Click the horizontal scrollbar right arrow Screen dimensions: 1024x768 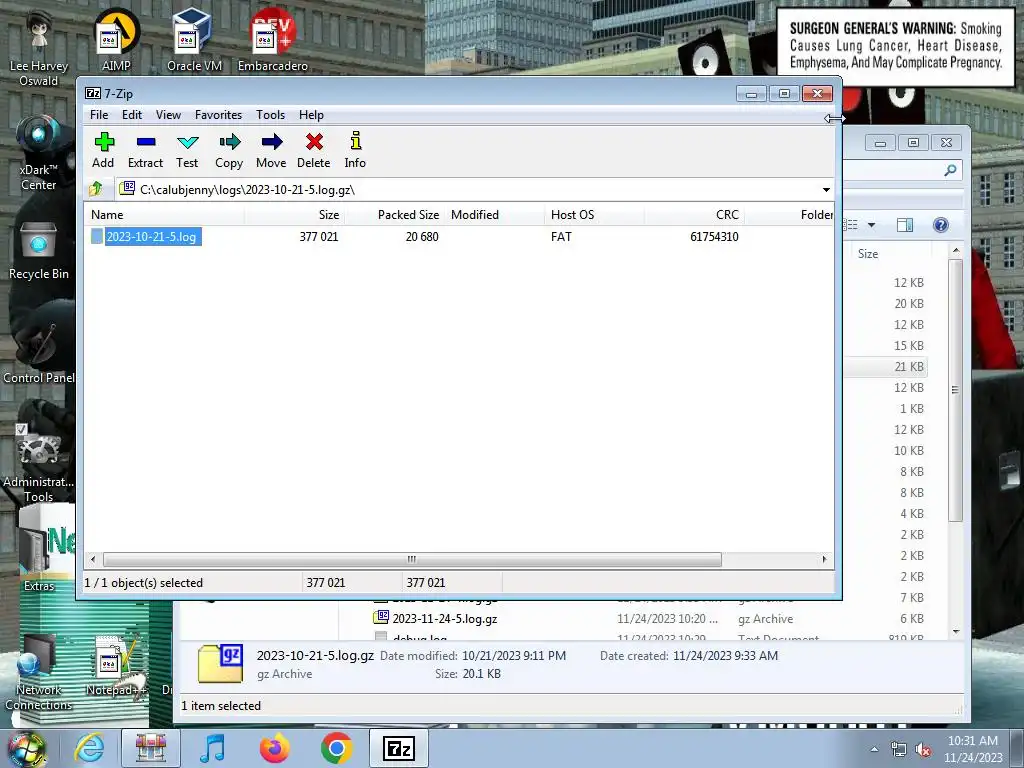coord(824,559)
